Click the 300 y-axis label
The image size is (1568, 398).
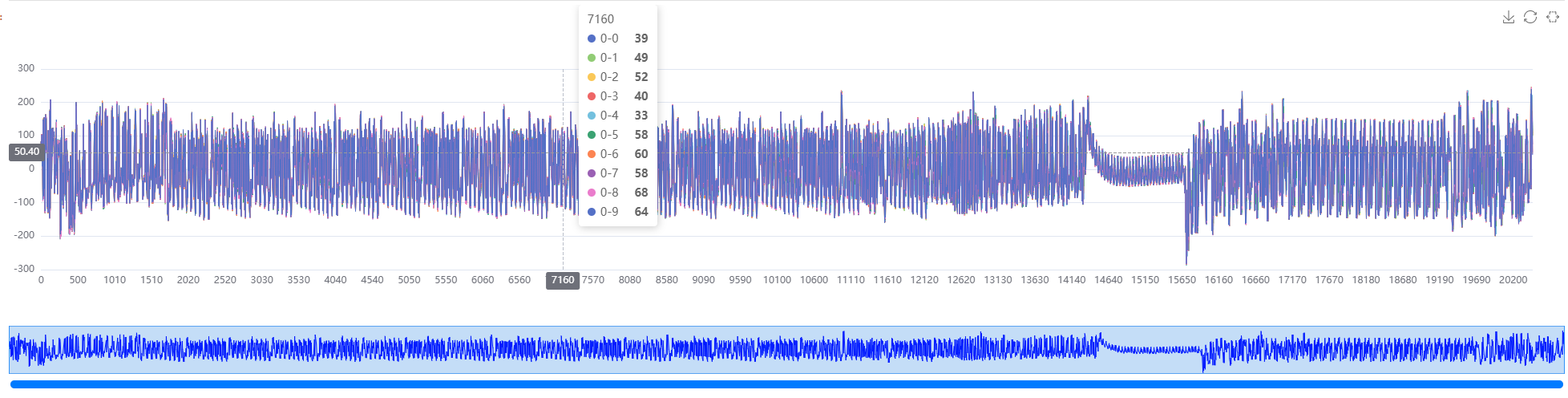(x=26, y=68)
